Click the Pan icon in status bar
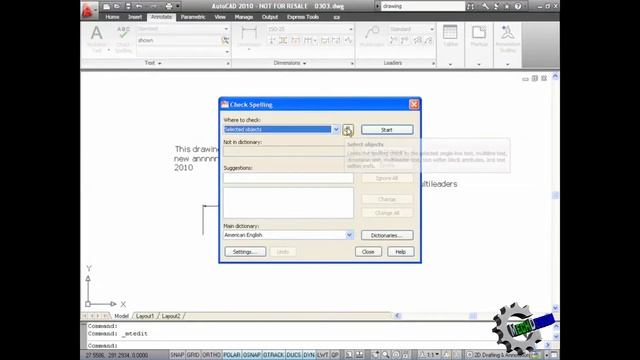640x360 pixels. [x=376, y=355]
